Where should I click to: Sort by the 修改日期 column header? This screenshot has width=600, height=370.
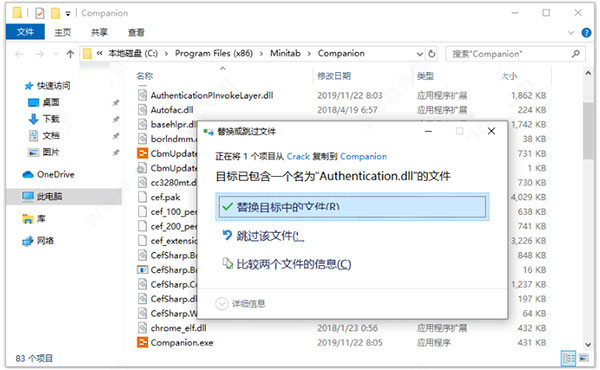(x=334, y=76)
